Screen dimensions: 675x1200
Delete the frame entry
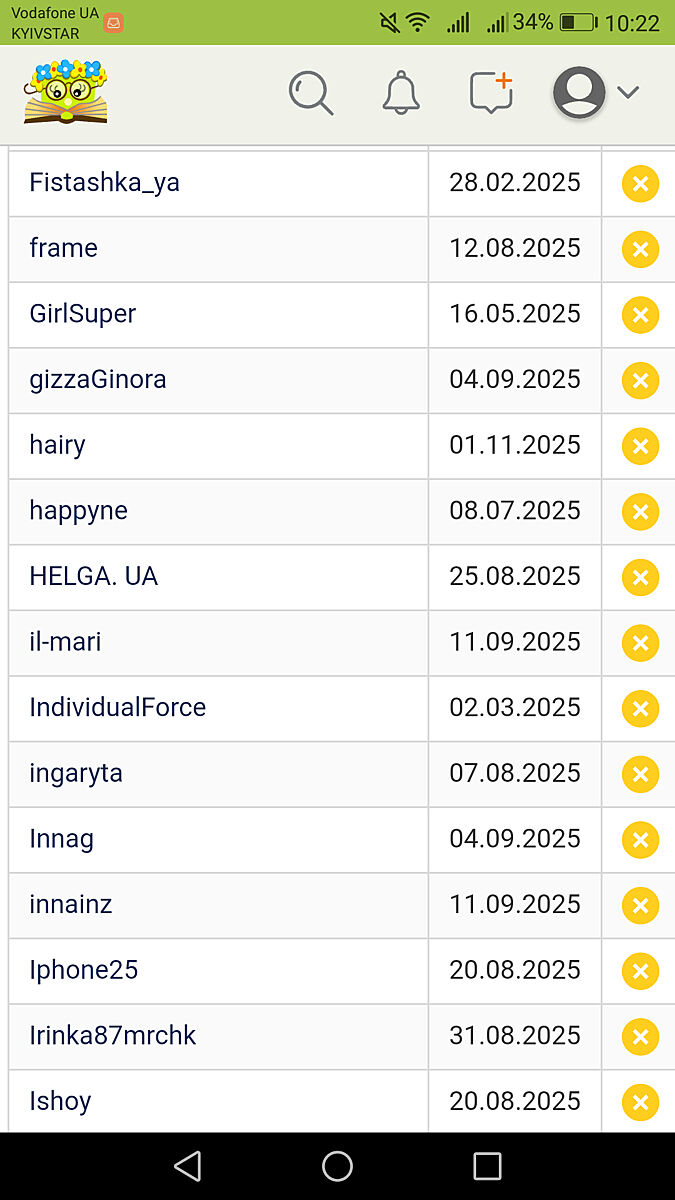640,249
